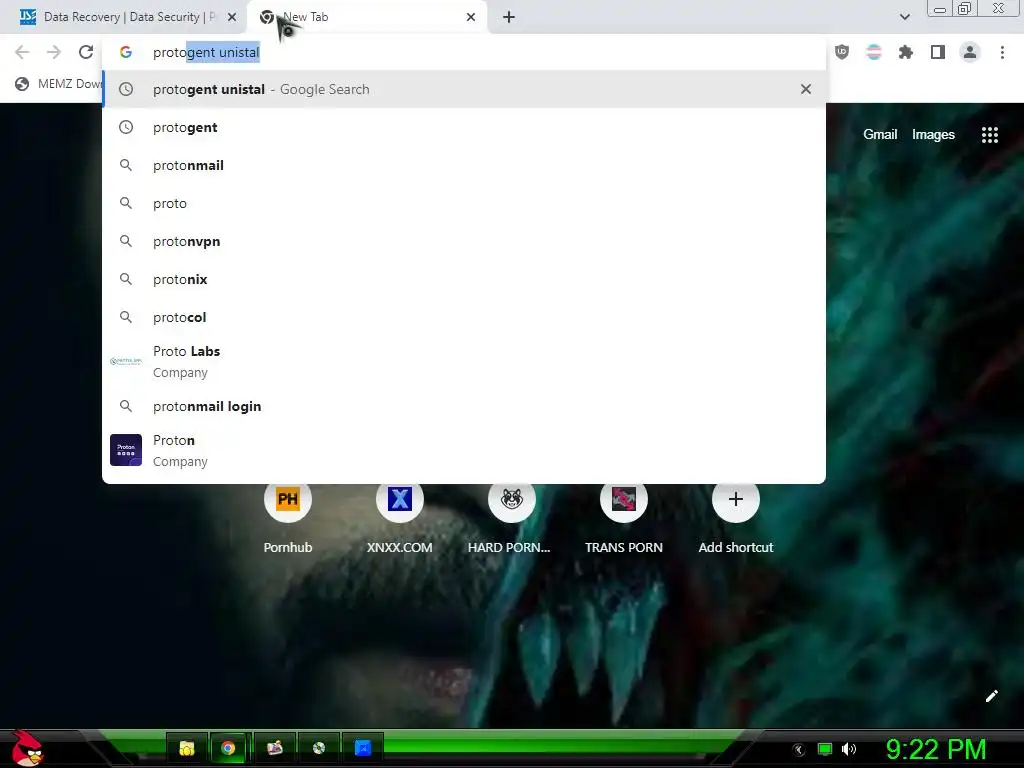Close the New Tab tab
Image resolution: width=1024 pixels, height=768 pixels.
[471, 17]
